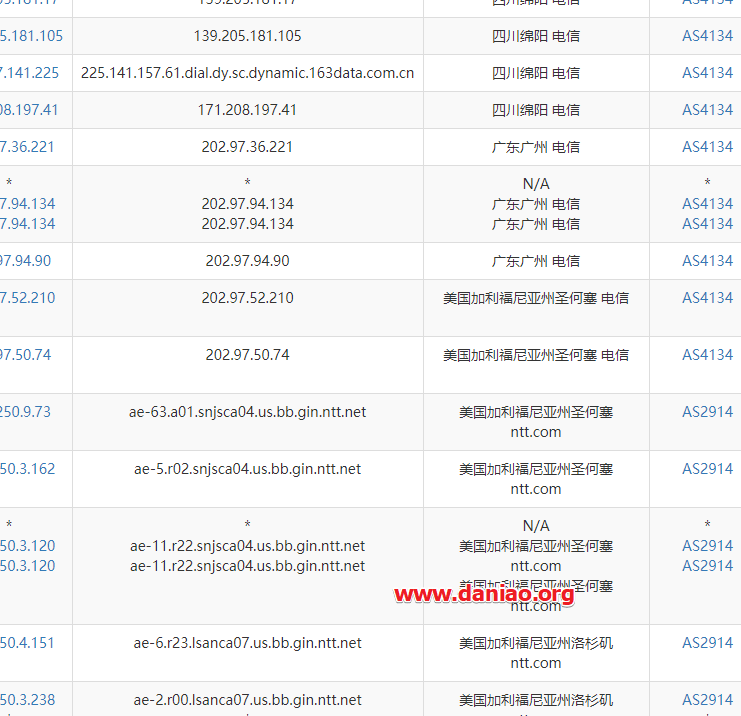Click the blue IP link ending 52.210

[28, 298]
